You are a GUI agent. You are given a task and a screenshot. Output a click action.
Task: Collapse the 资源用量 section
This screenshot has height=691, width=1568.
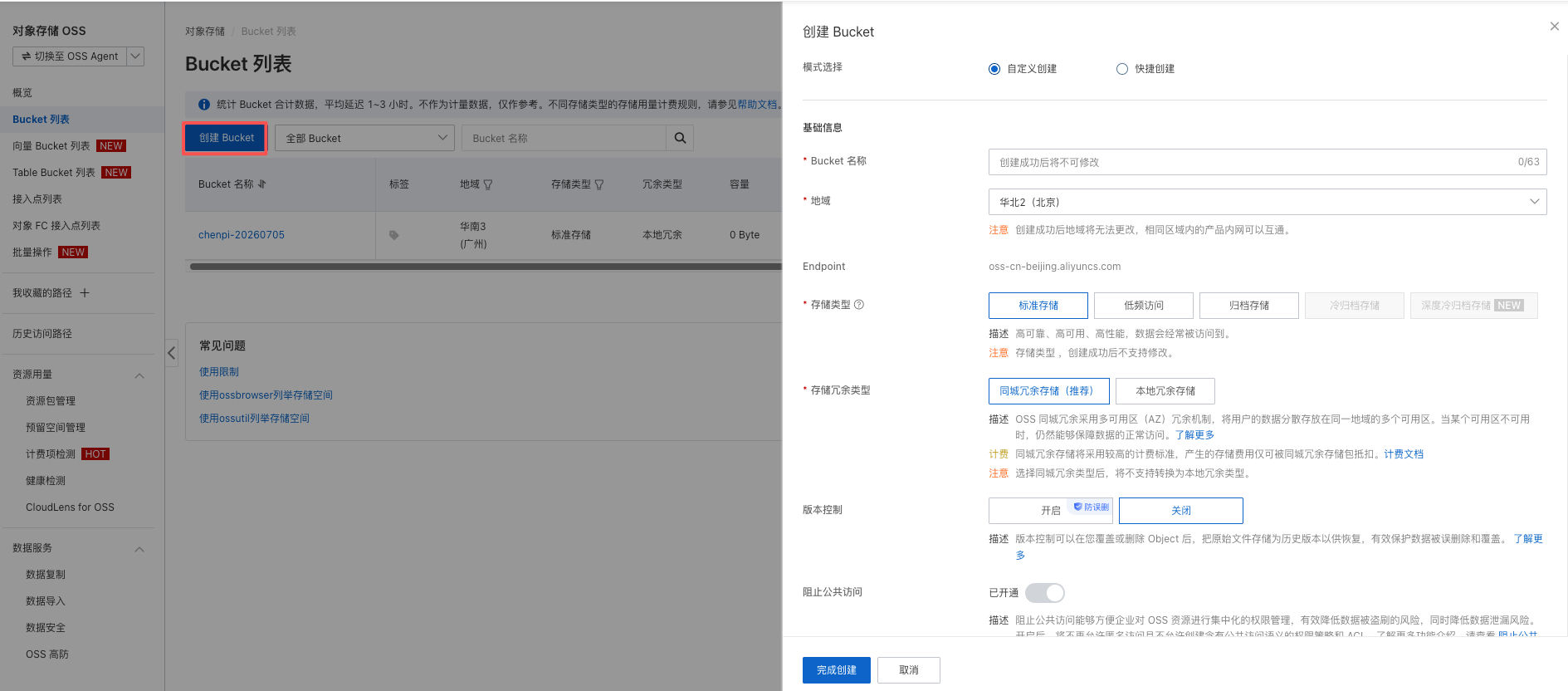coord(139,375)
